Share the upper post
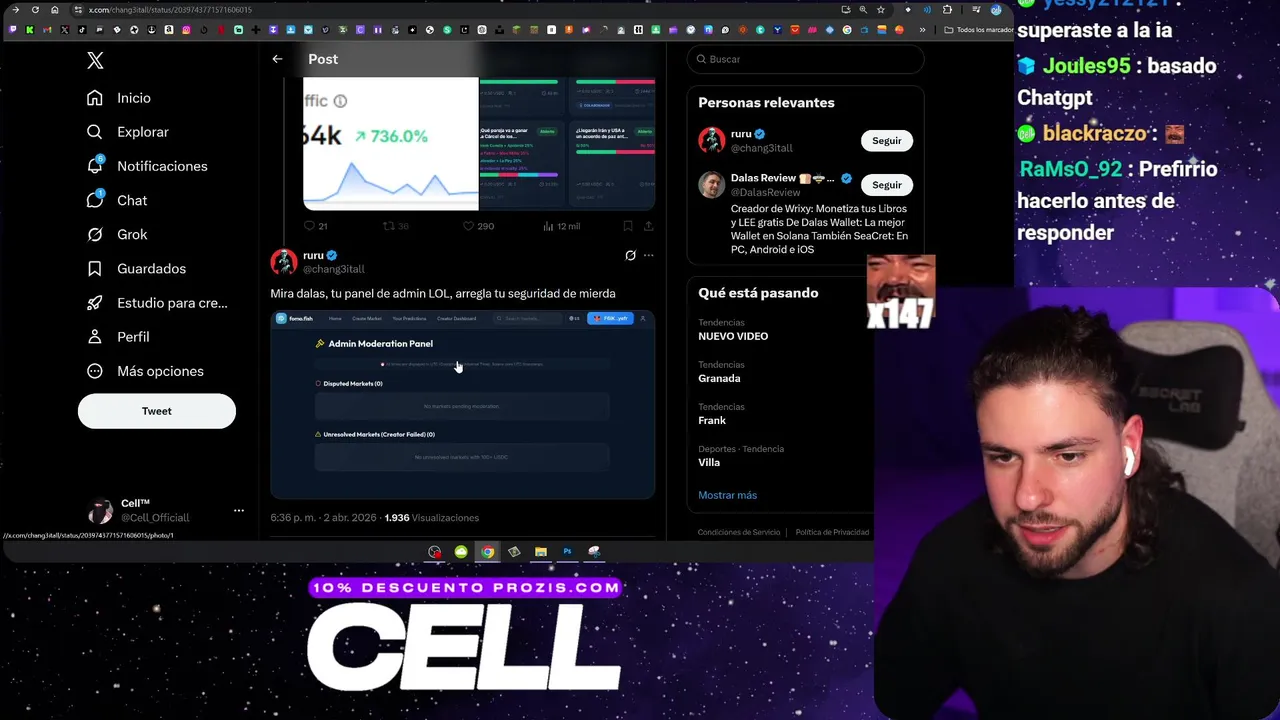Screen dimensions: 1280x720 tap(648, 226)
